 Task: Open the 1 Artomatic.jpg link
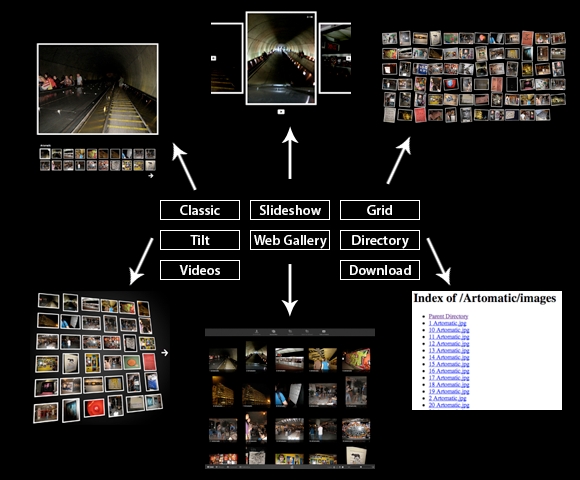click(x=448, y=323)
